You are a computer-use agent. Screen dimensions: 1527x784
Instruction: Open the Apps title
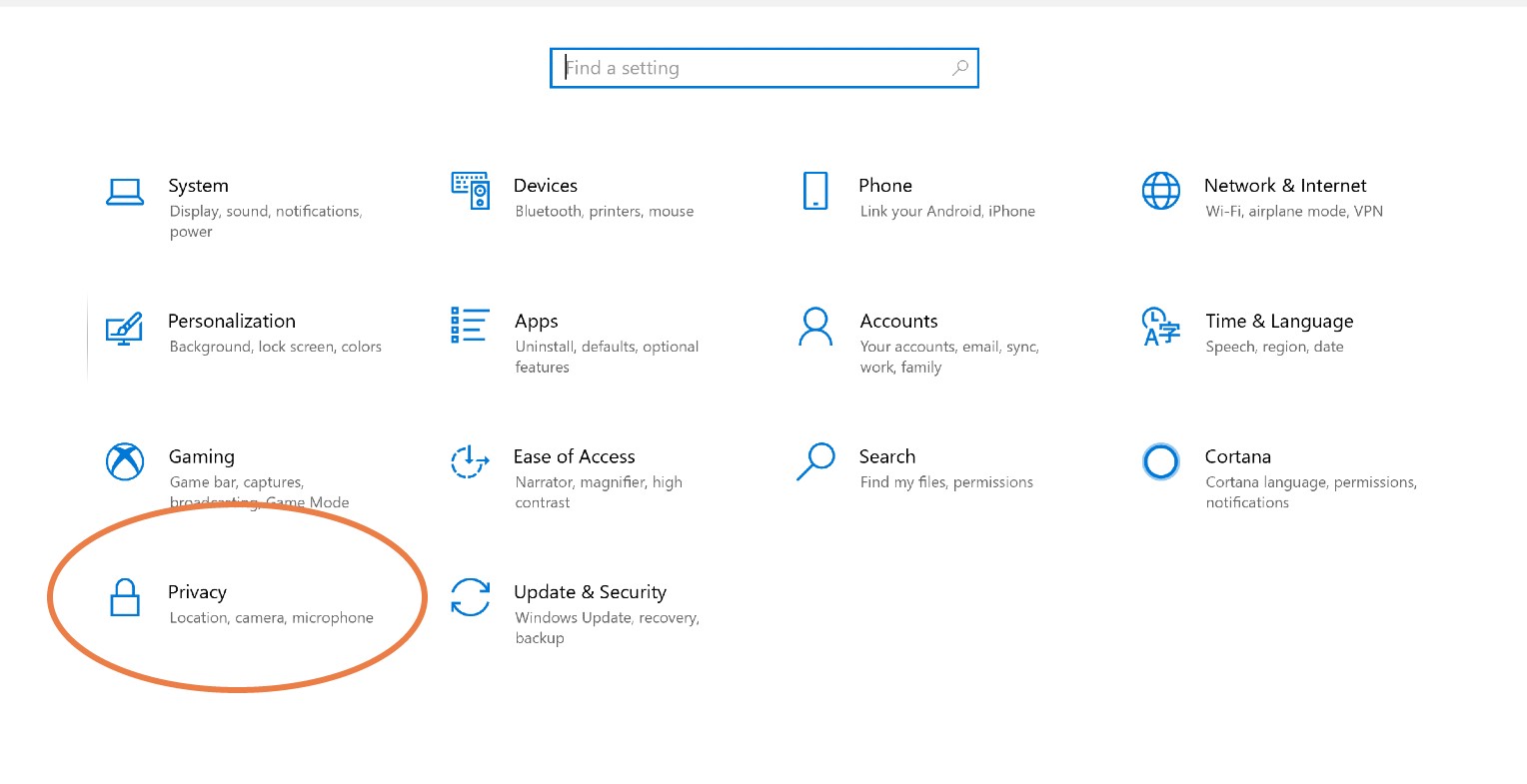[x=537, y=322]
